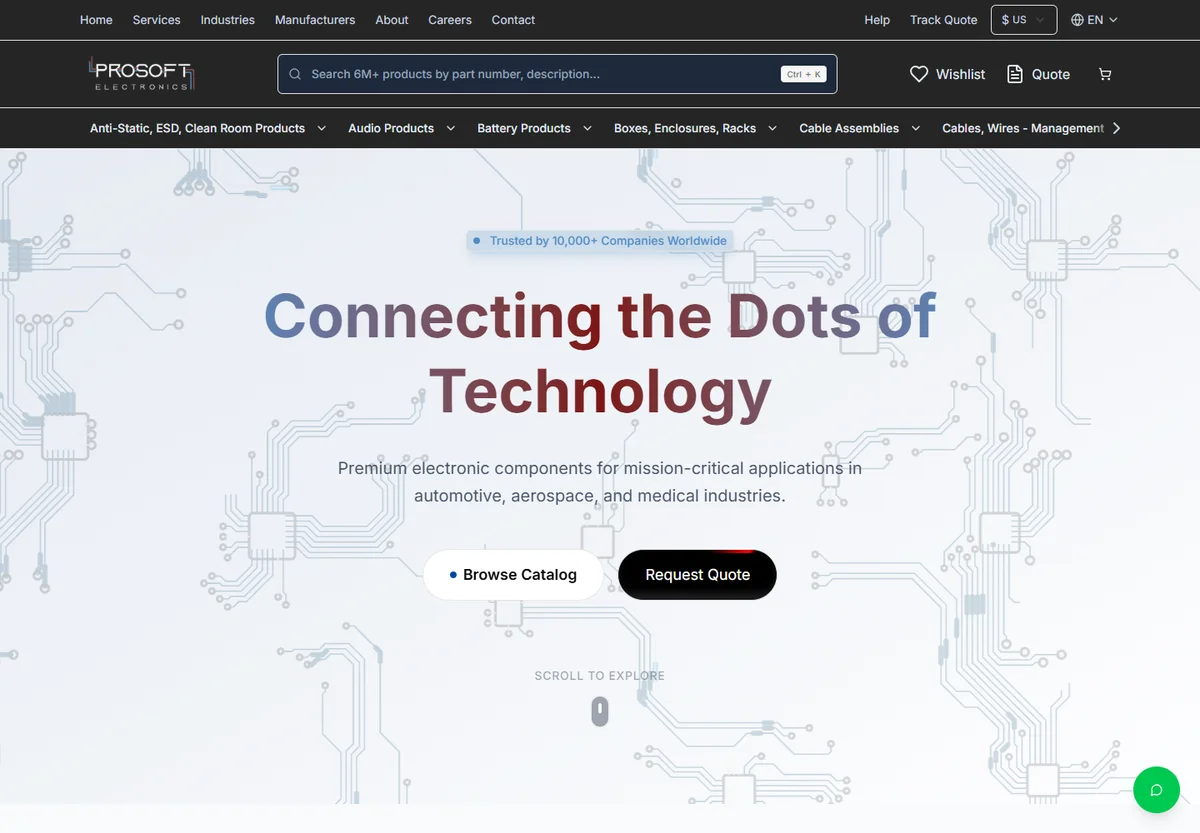Click the Trusted by 10,000+ Companies badge
The height and width of the screenshot is (833, 1200).
point(600,241)
